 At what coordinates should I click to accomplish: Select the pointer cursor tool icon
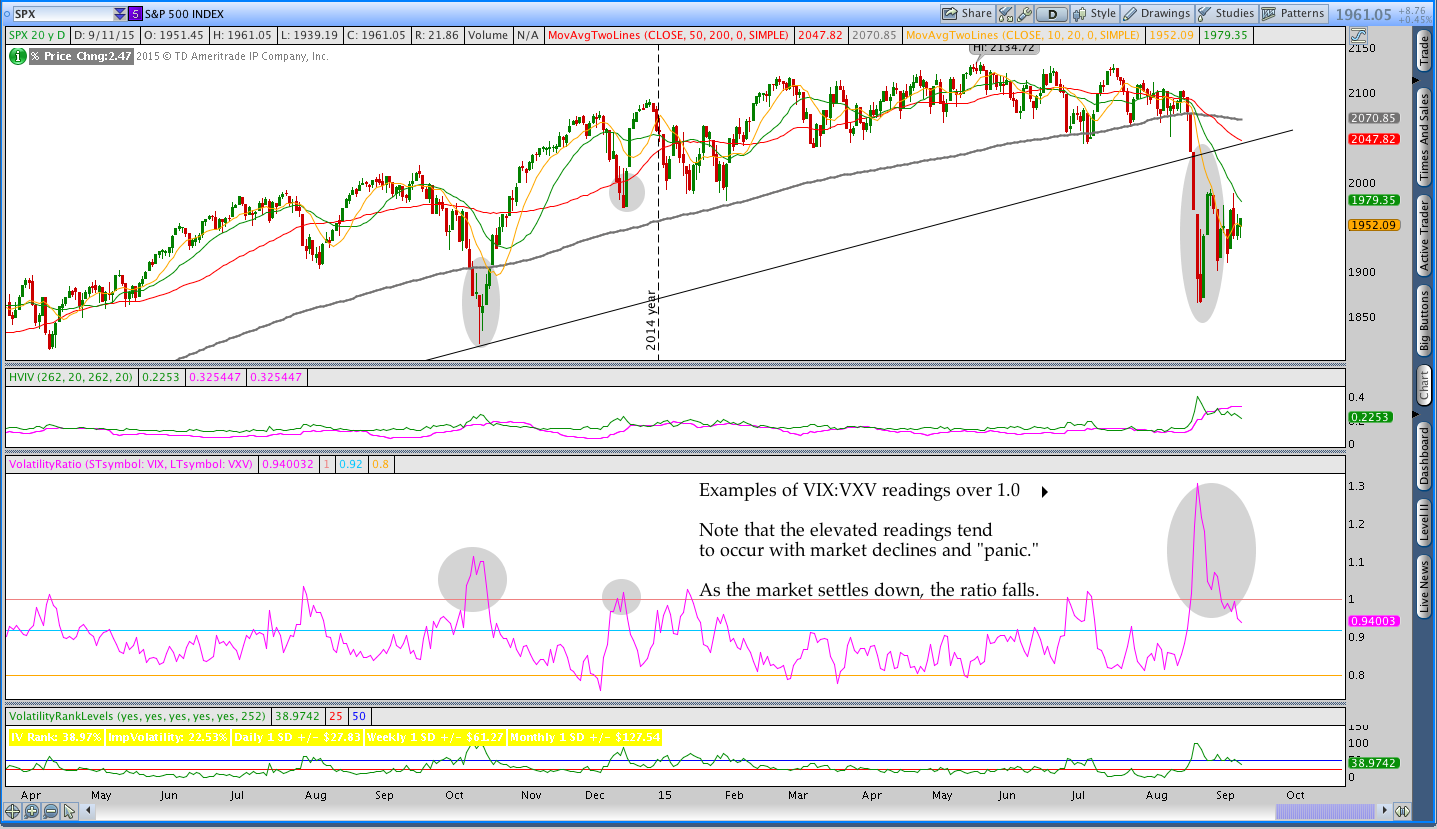[69, 811]
